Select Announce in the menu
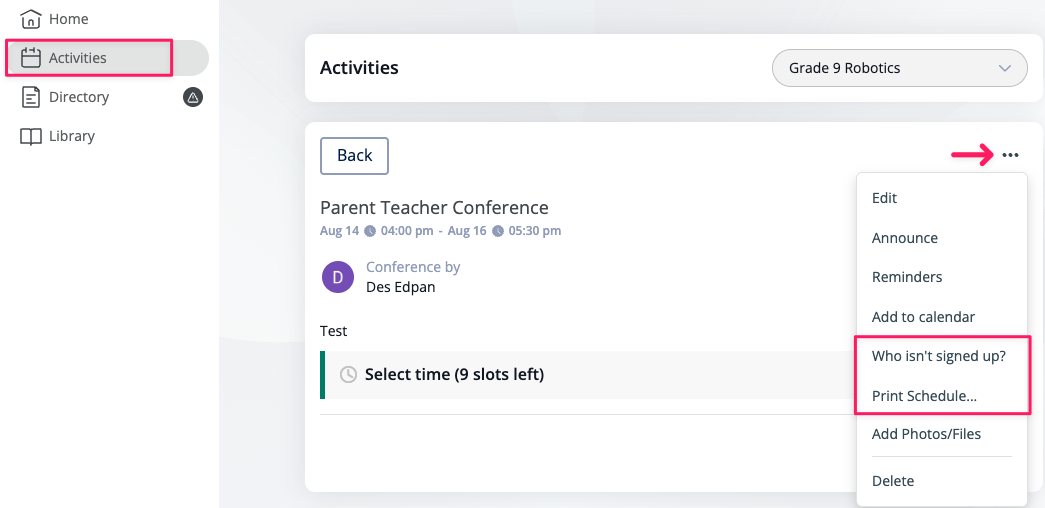 pyautogui.click(x=905, y=238)
